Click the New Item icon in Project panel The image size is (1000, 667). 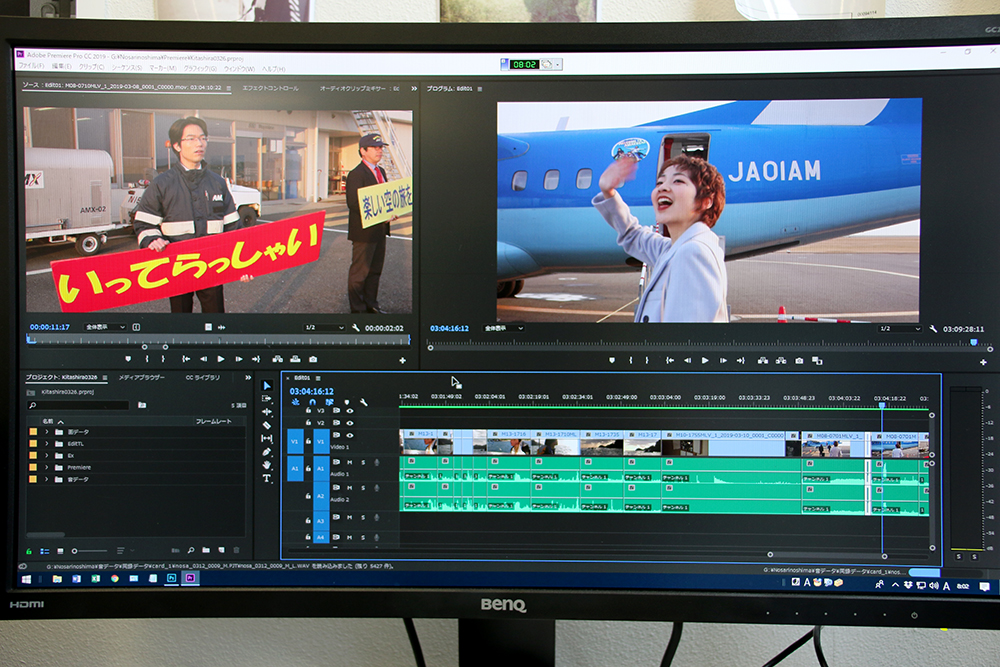pyautogui.click(x=221, y=550)
